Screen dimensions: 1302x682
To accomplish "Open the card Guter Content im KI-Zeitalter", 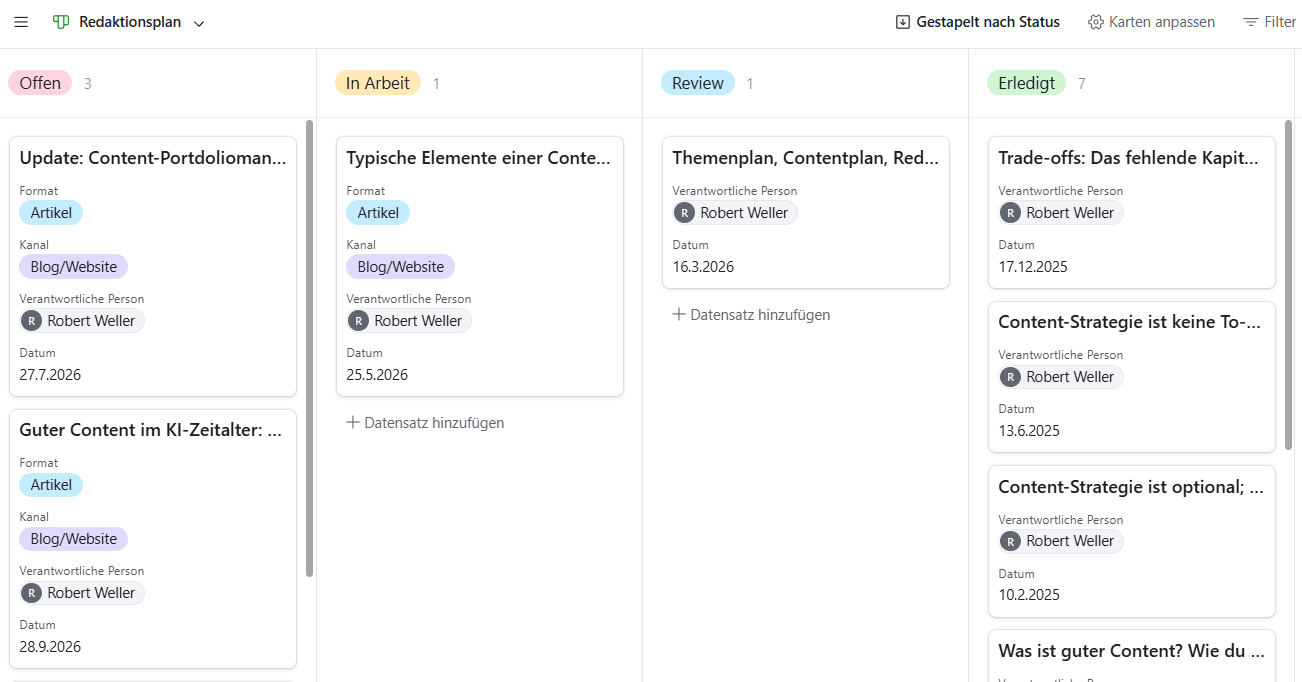I will coord(152,429).
